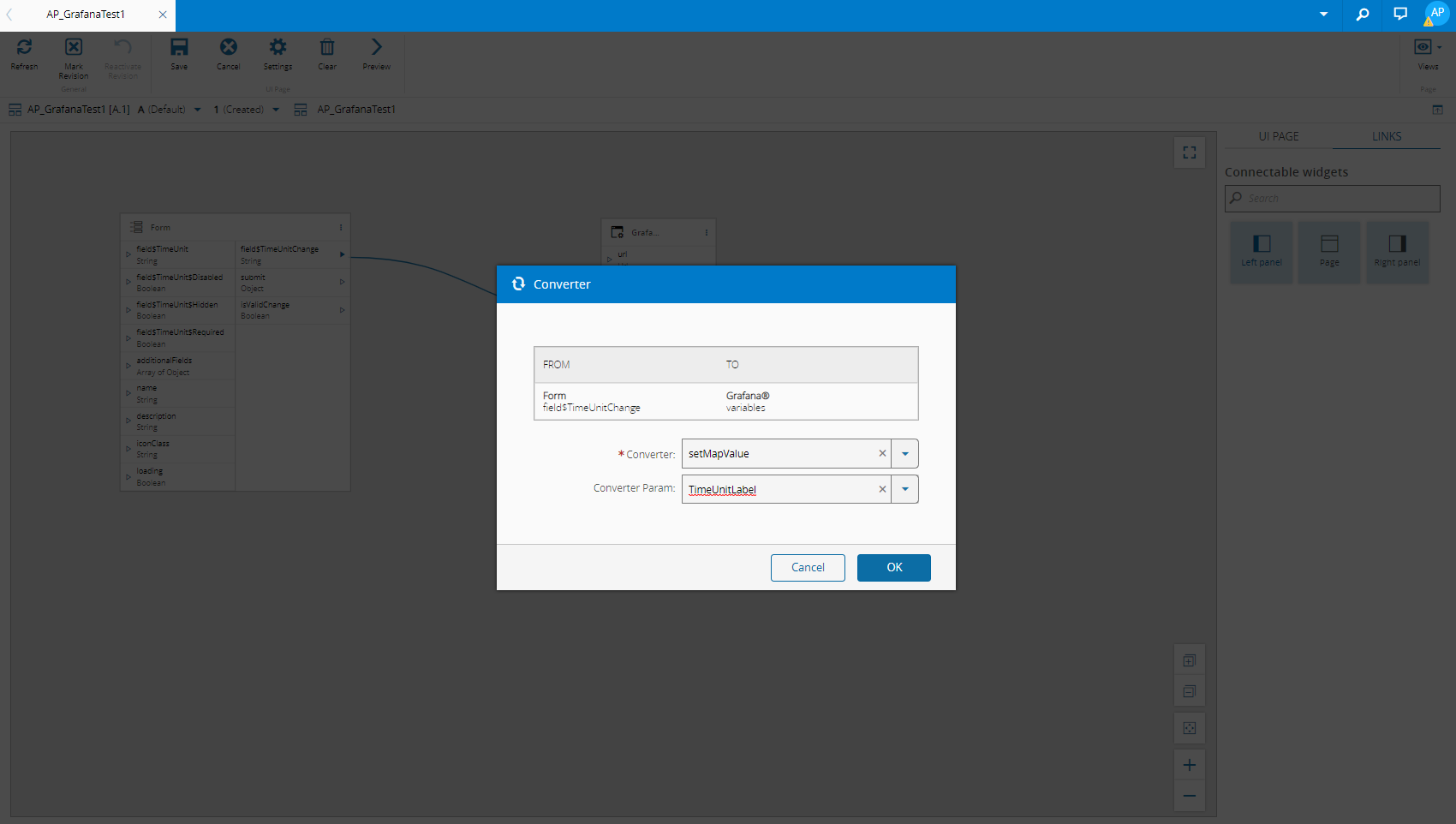1456x824 pixels.
Task: Select the Right panel widget
Action: pos(1397,252)
